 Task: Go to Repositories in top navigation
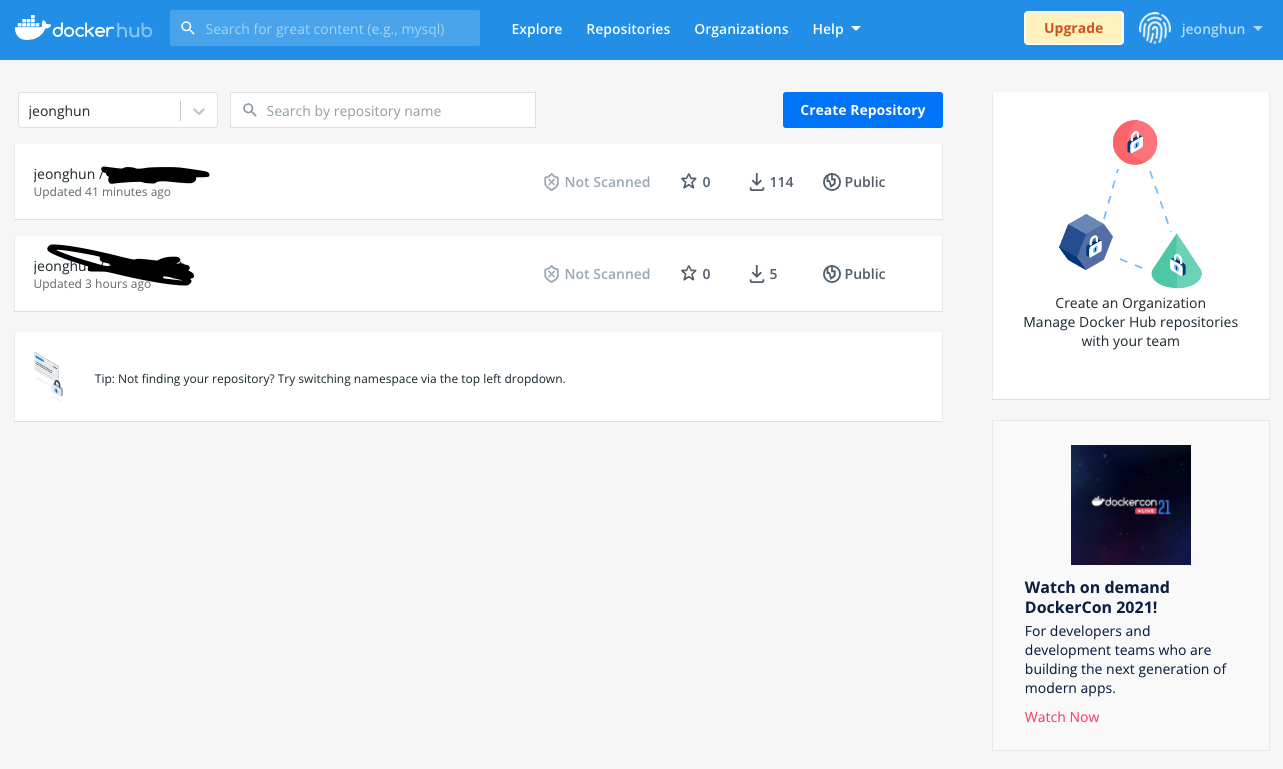[x=628, y=29]
